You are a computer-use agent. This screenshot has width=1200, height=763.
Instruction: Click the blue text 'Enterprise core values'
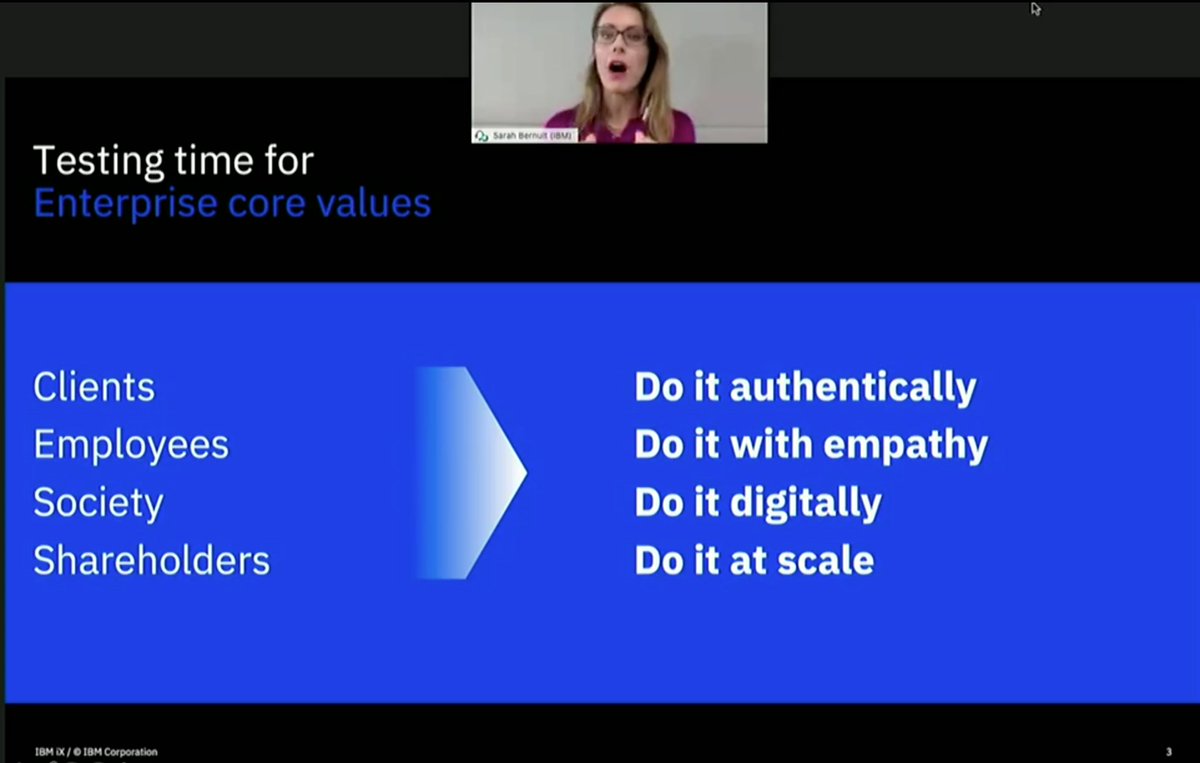tap(231, 203)
